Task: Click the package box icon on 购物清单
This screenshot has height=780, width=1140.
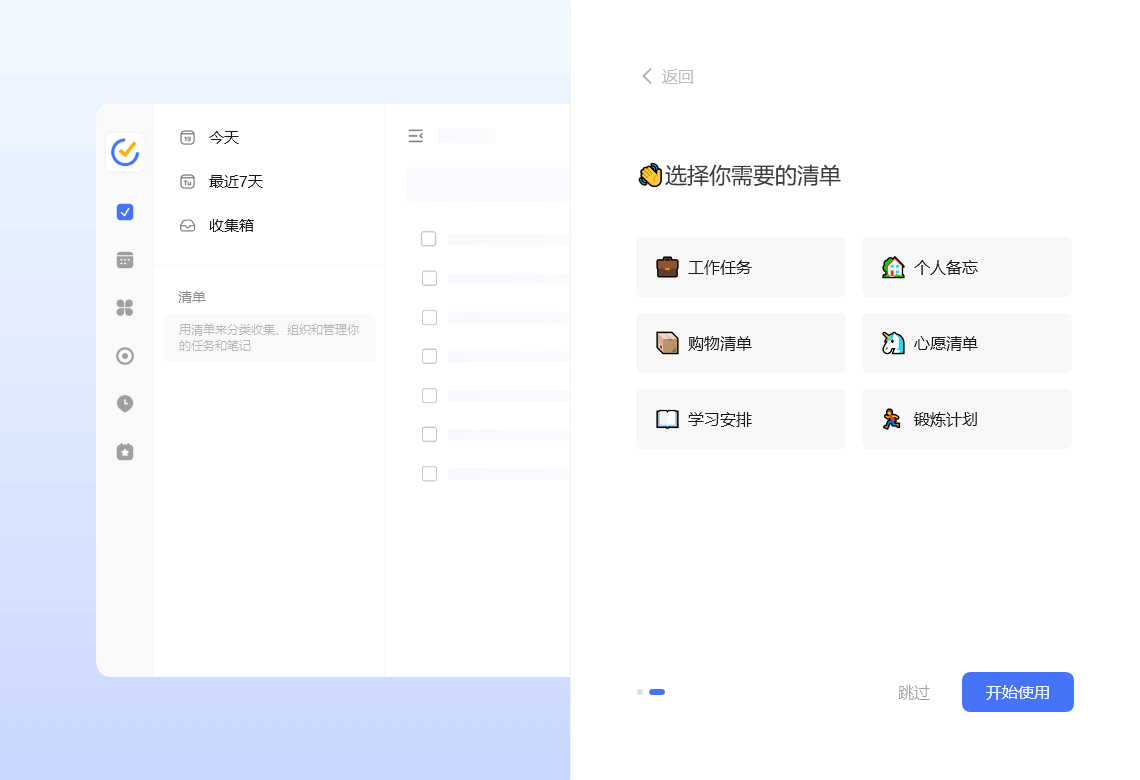Action: [x=667, y=343]
